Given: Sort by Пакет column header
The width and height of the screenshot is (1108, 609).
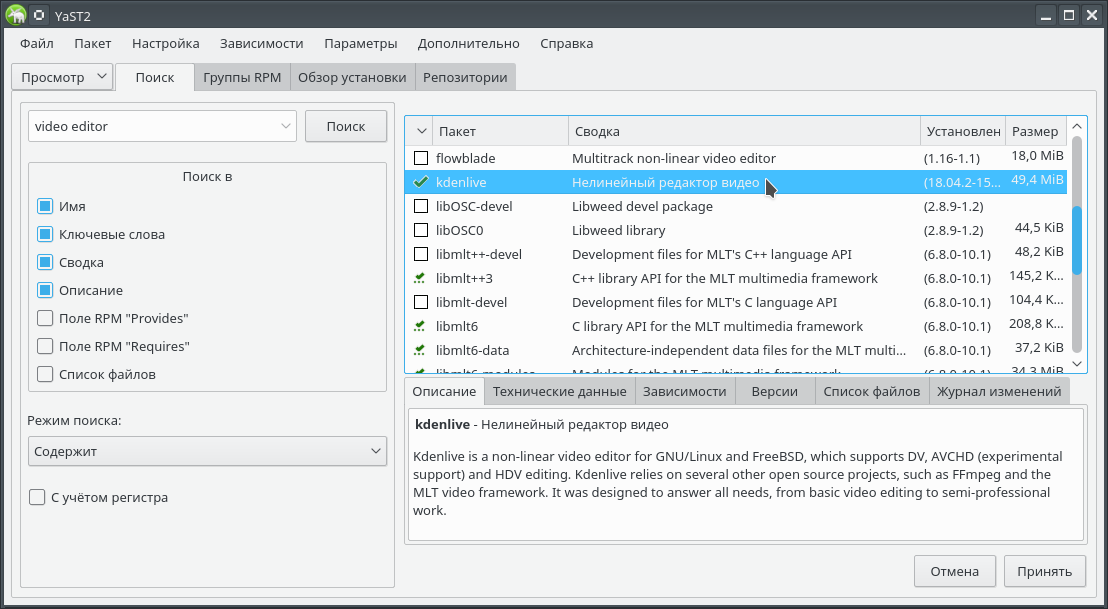Looking at the screenshot, I should click(500, 131).
